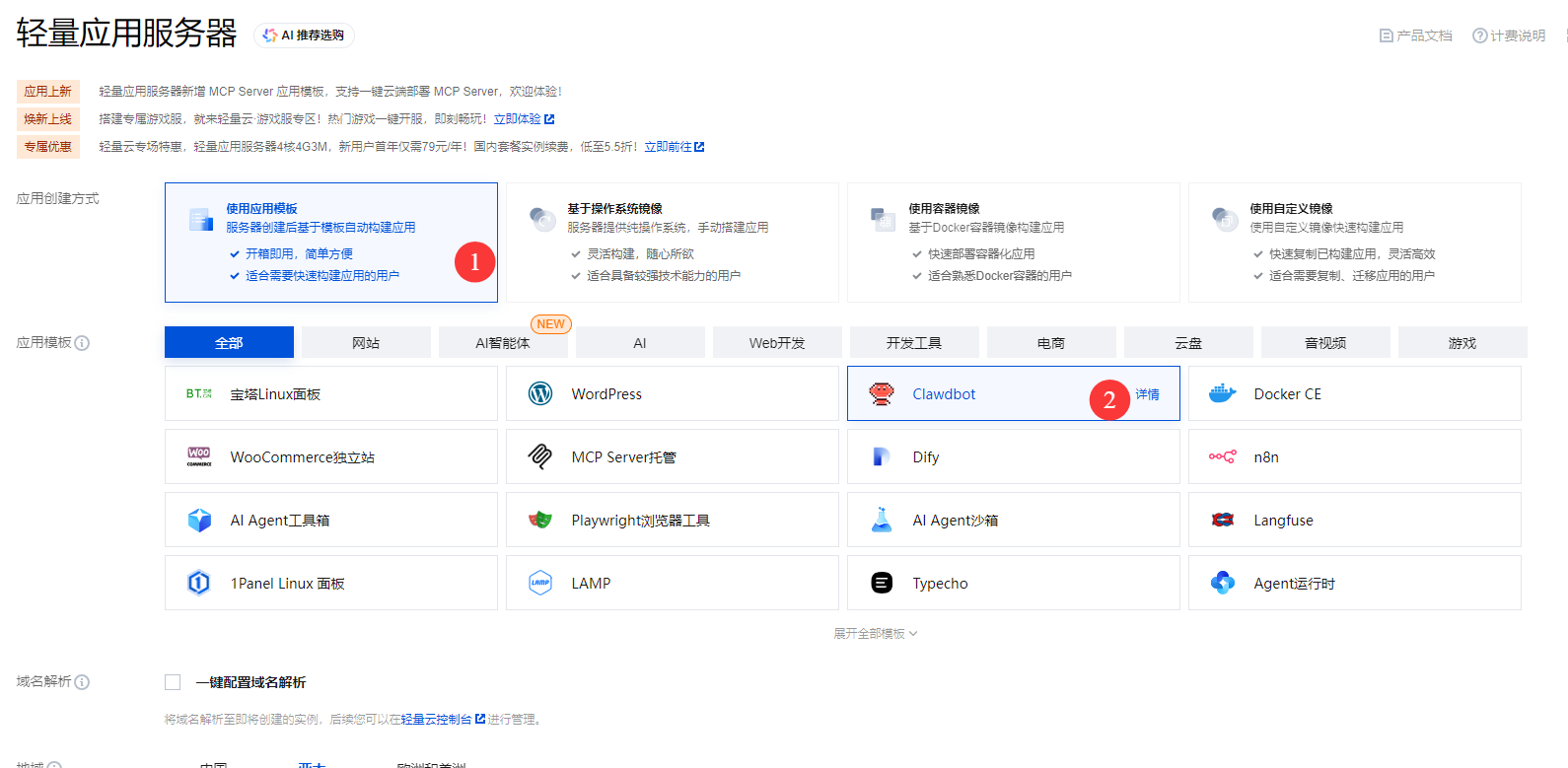Click the info icon beside 域名解析

pyautogui.click(x=82, y=682)
